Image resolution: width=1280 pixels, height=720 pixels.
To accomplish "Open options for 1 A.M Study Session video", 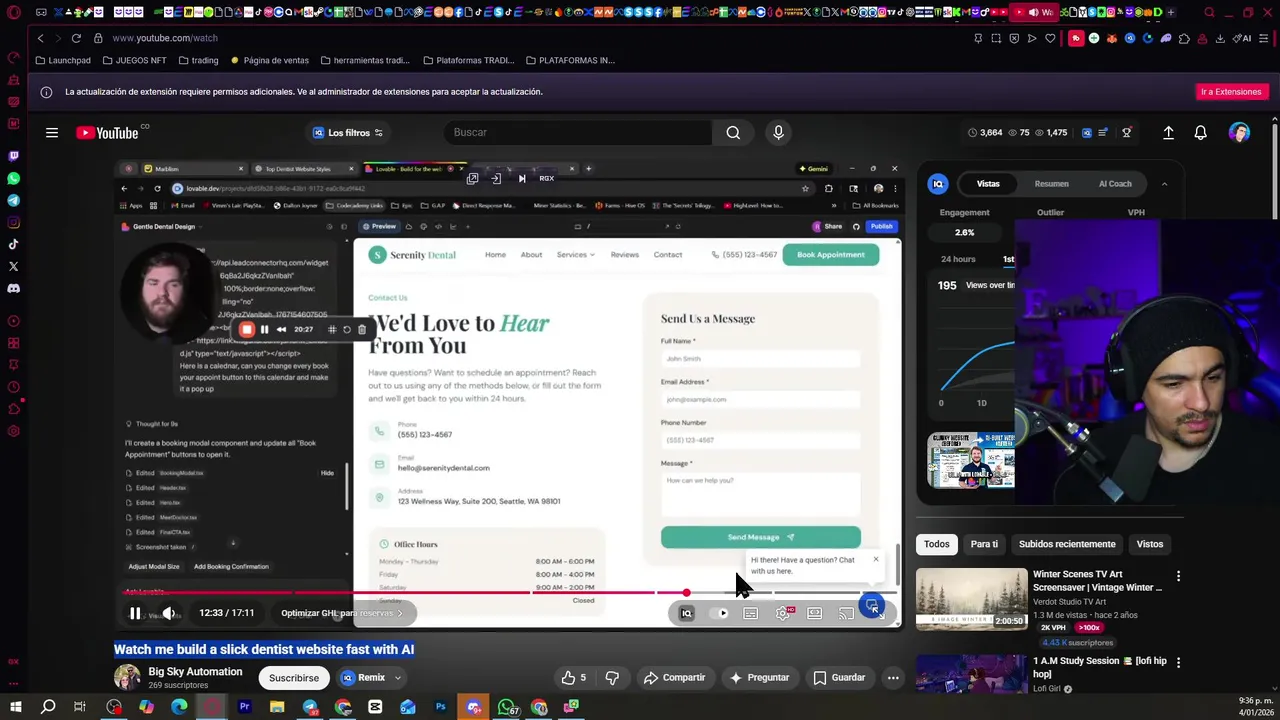I will pyautogui.click(x=1178, y=662).
